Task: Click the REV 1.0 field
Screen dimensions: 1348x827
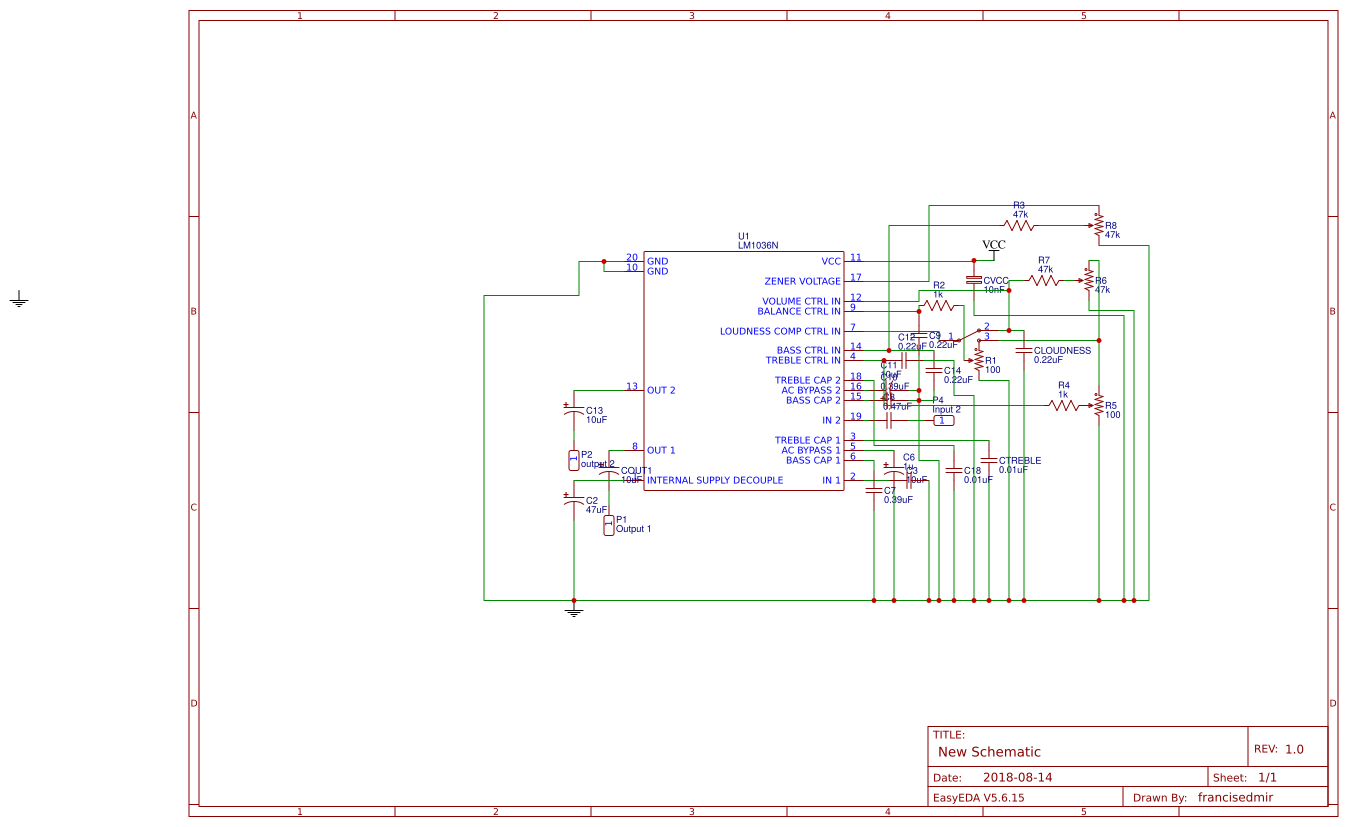Action: (1280, 747)
